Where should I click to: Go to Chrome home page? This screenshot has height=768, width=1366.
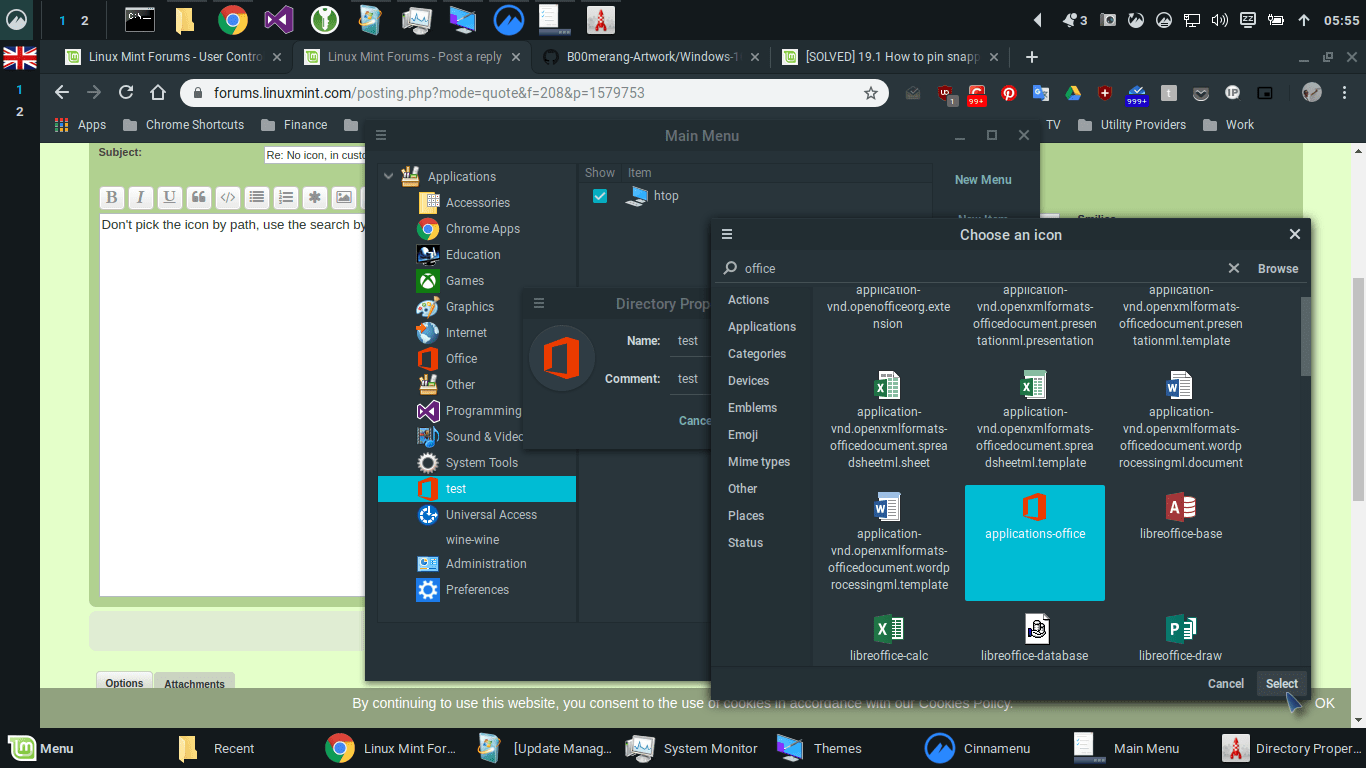(158, 92)
